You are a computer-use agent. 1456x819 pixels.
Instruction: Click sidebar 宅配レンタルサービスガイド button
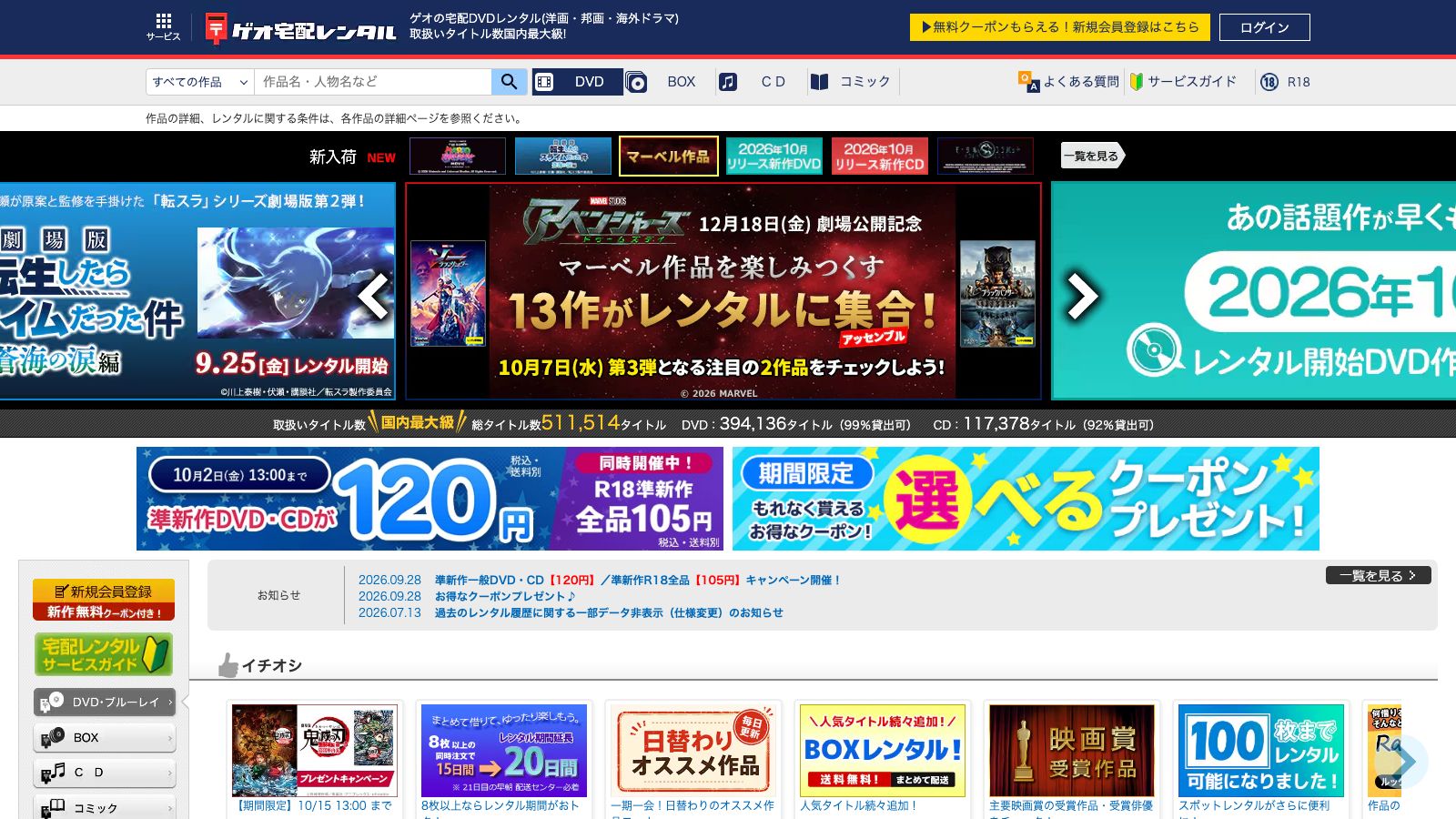click(104, 653)
